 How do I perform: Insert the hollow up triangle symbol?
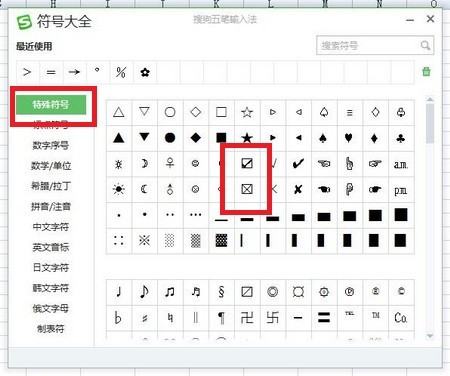click(x=119, y=112)
